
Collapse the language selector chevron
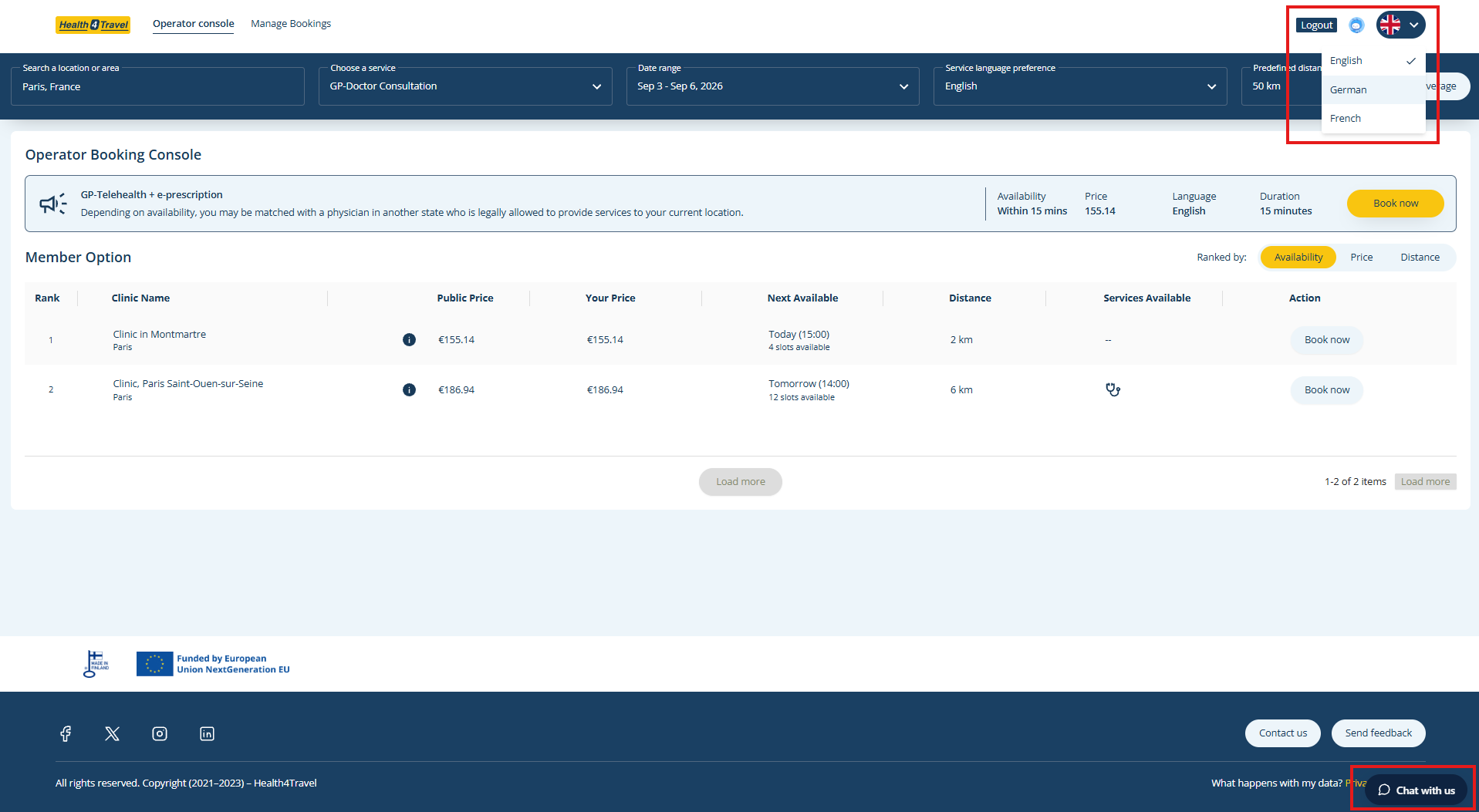click(x=1414, y=25)
